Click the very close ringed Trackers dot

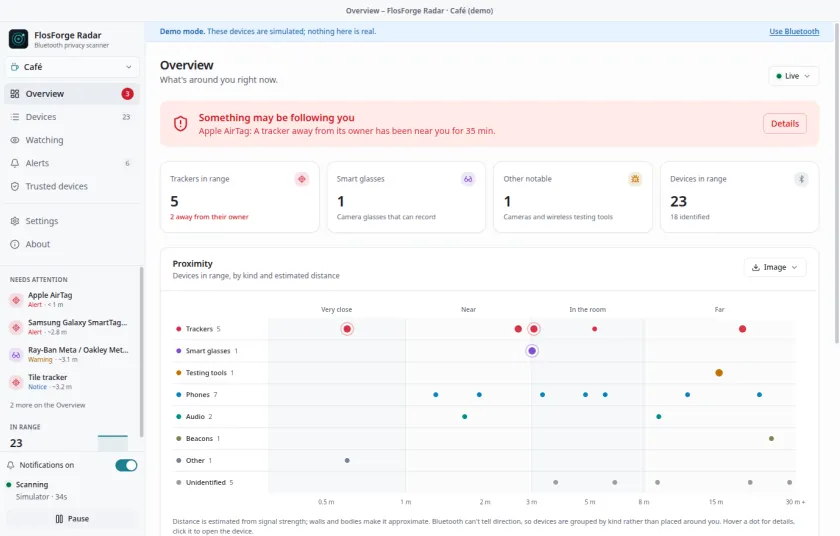(347, 329)
